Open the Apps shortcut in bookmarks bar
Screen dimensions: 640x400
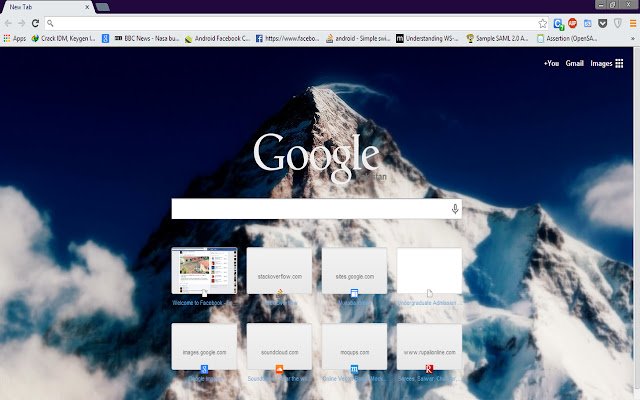15,38
